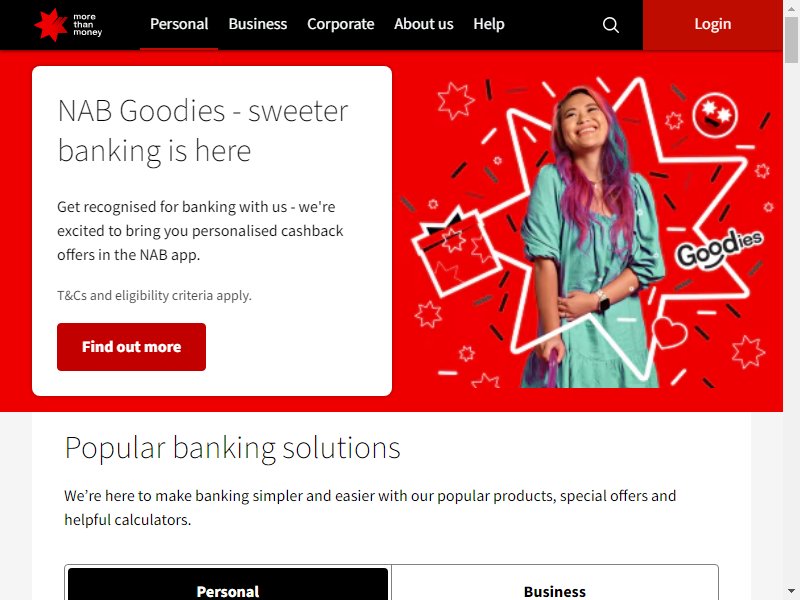This screenshot has width=800, height=600.
Task: Click the vertical scrollbar thumb
Action: pos(791,39)
